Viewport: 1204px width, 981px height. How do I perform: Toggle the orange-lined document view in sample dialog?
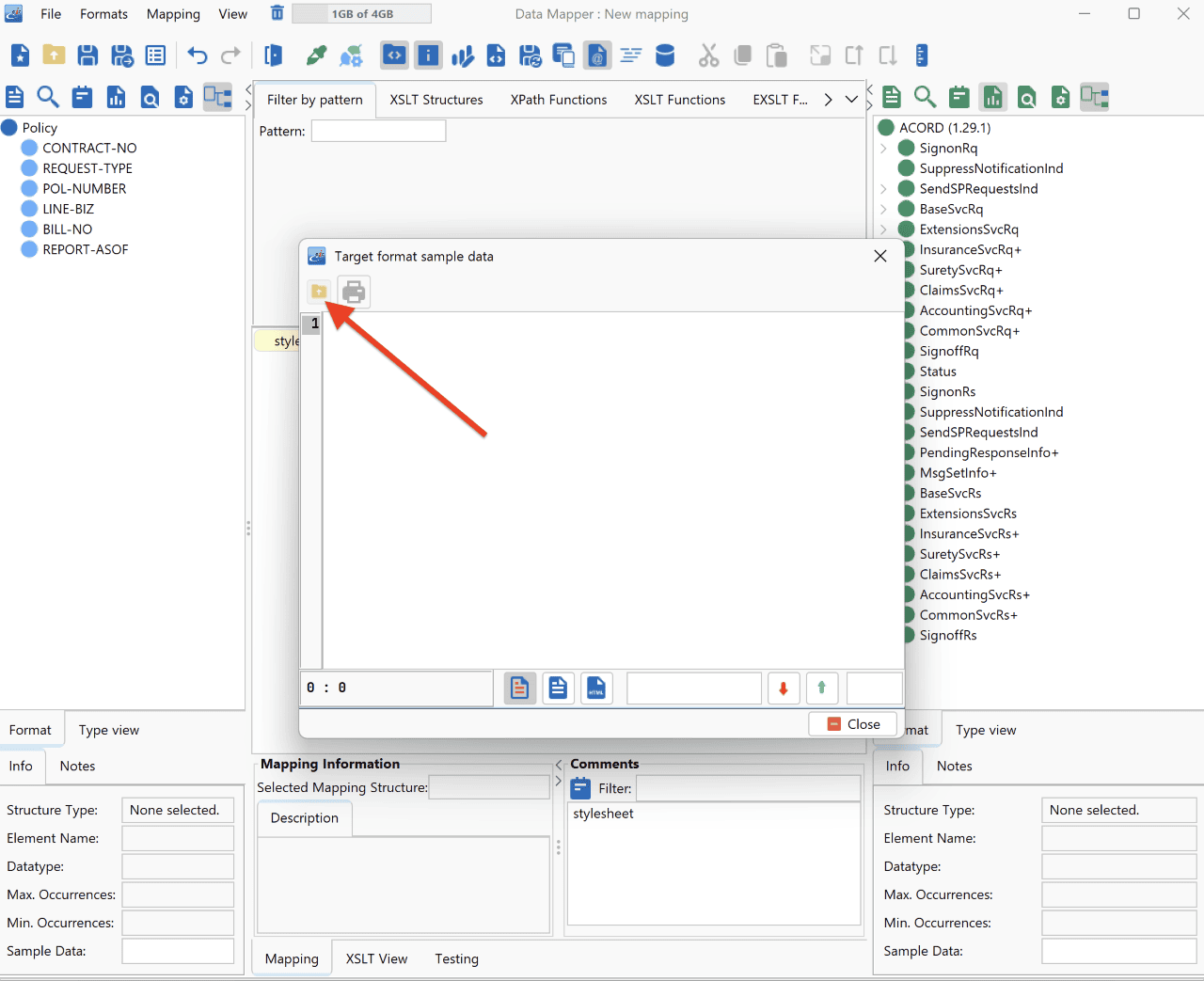click(519, 688)
